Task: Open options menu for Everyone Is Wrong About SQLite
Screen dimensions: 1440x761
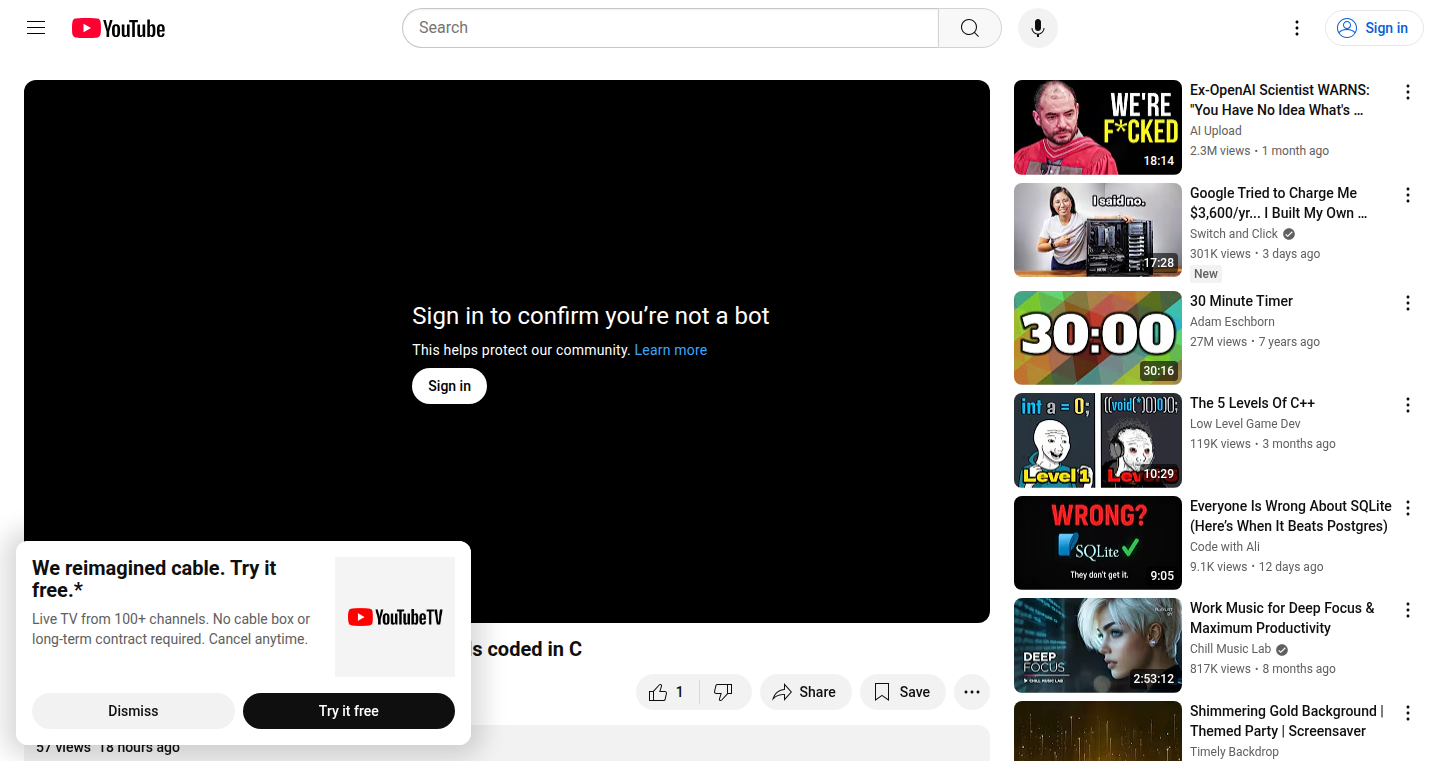Action: click(x=1408, y=508)
